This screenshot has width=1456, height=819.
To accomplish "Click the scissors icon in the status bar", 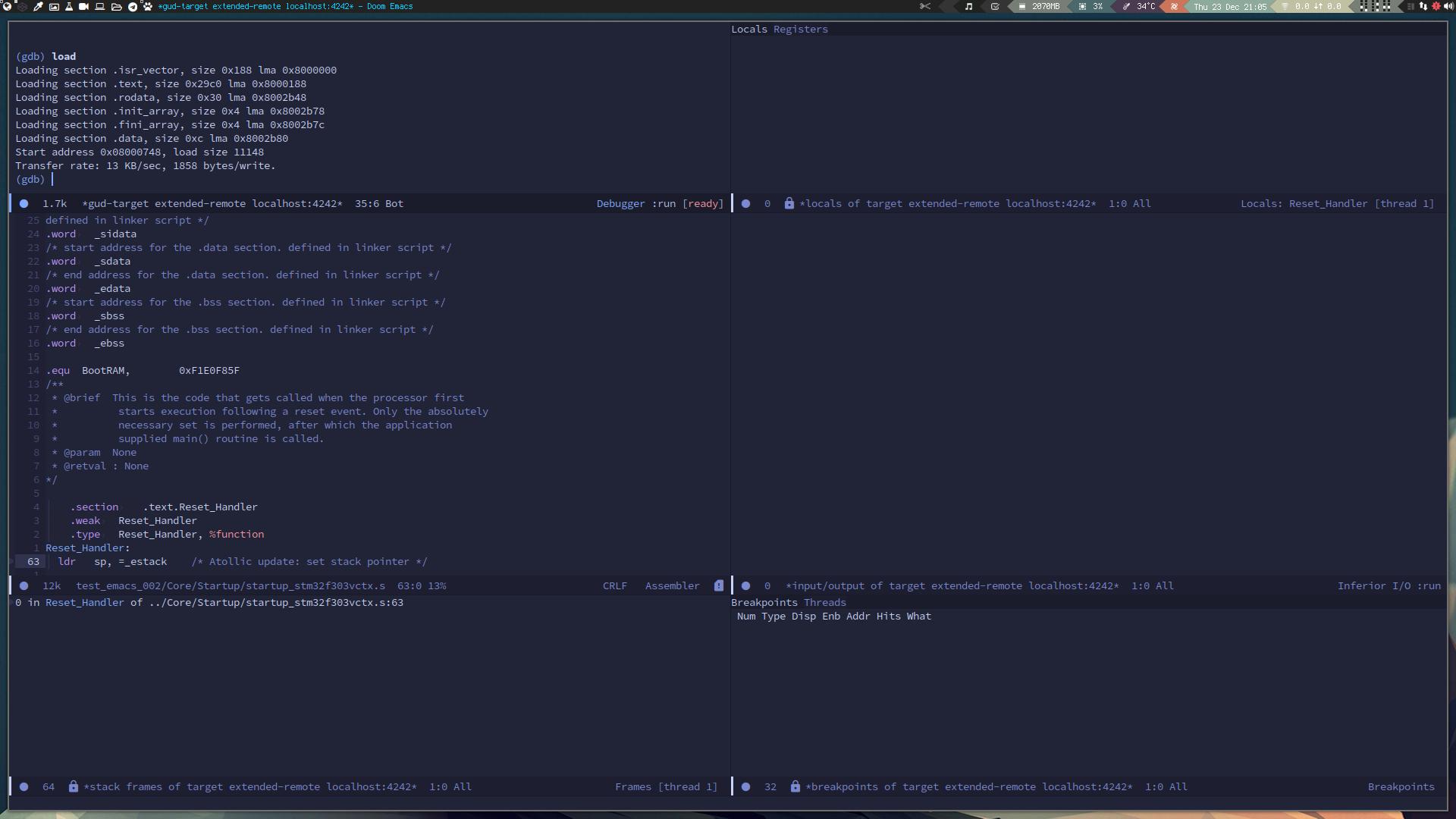I will pos(924,6).
